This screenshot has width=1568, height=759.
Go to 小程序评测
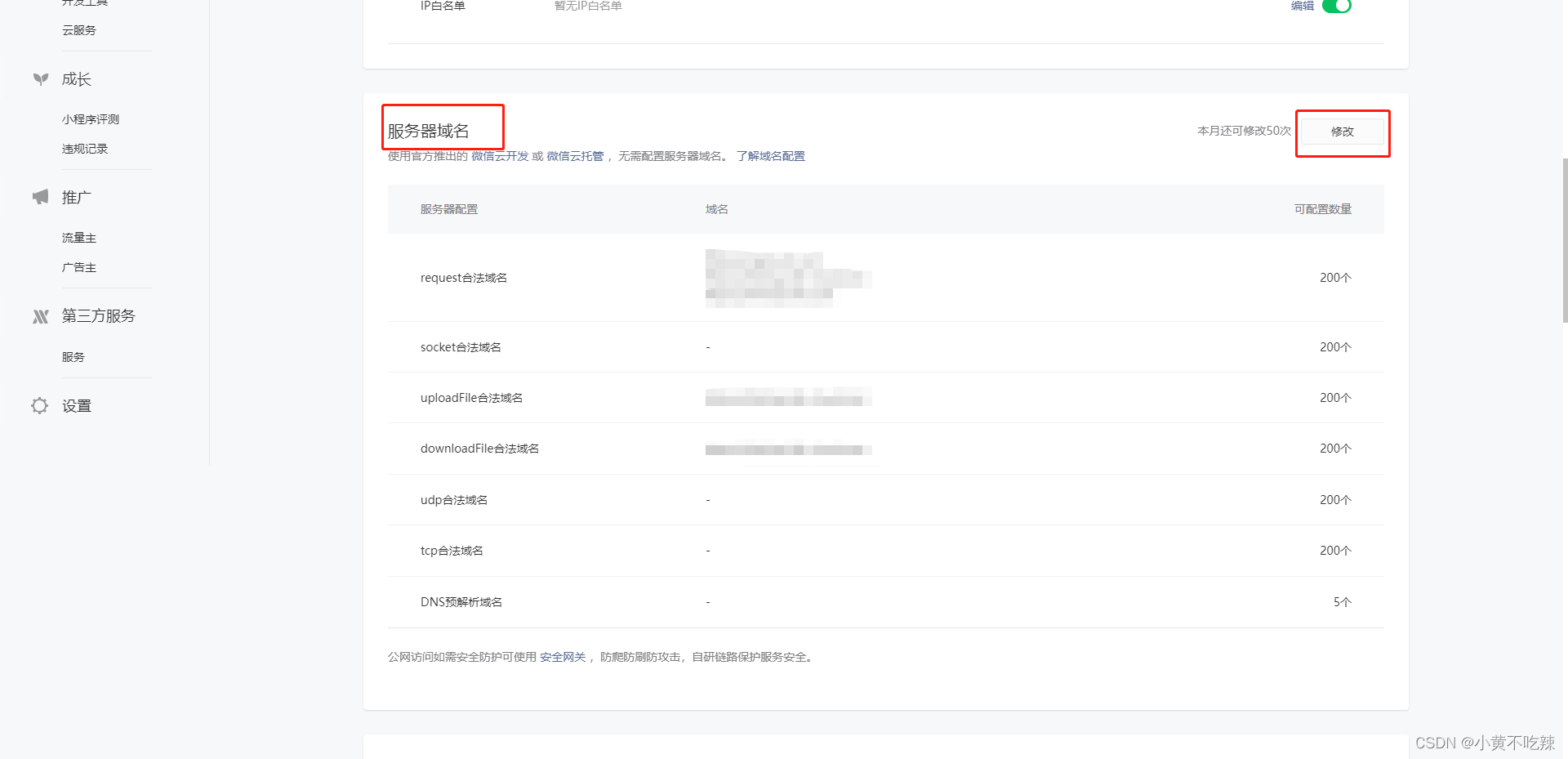point(91,119)
